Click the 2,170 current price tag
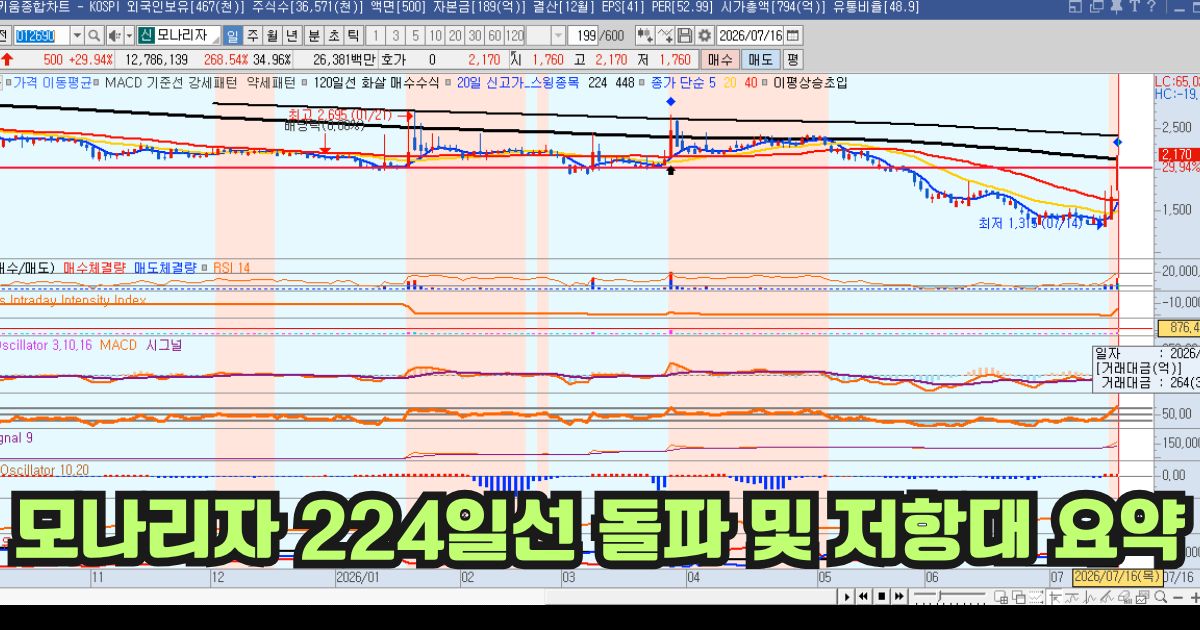The width and height of the screenshot is (1200, 630). point(1177,154)
